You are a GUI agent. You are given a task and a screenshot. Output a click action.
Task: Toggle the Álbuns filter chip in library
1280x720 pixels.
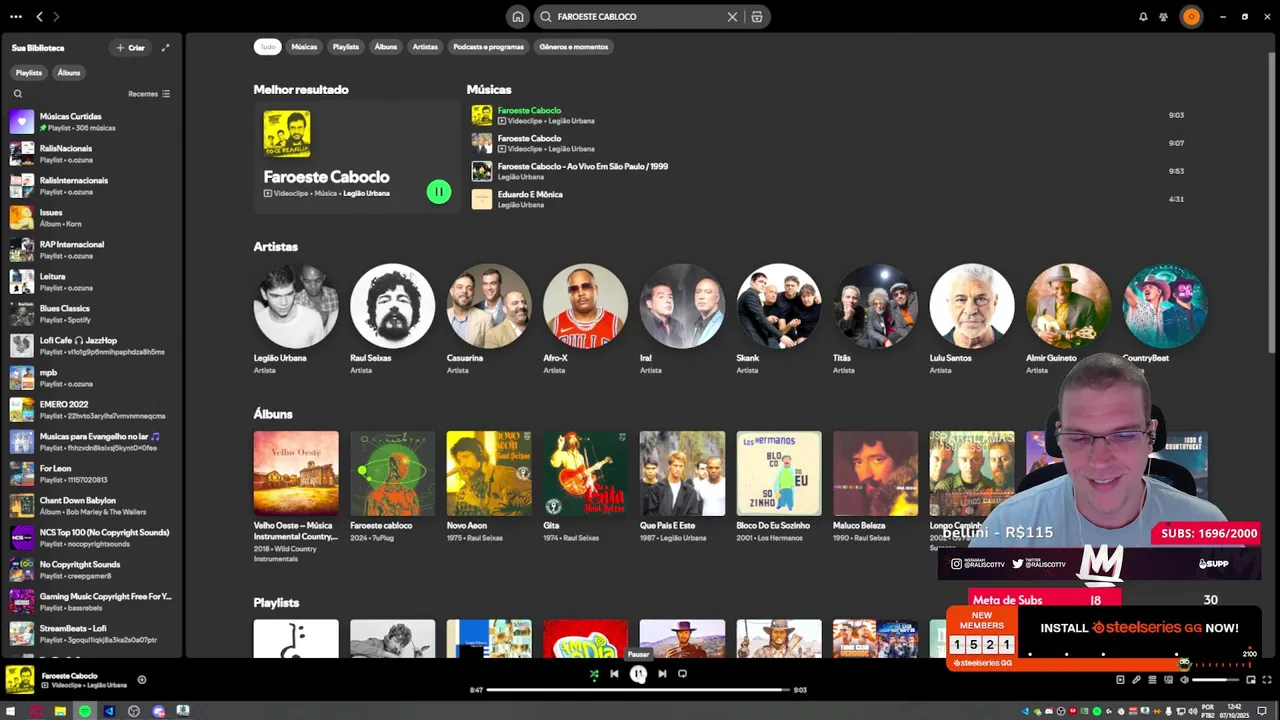(69, 73)
